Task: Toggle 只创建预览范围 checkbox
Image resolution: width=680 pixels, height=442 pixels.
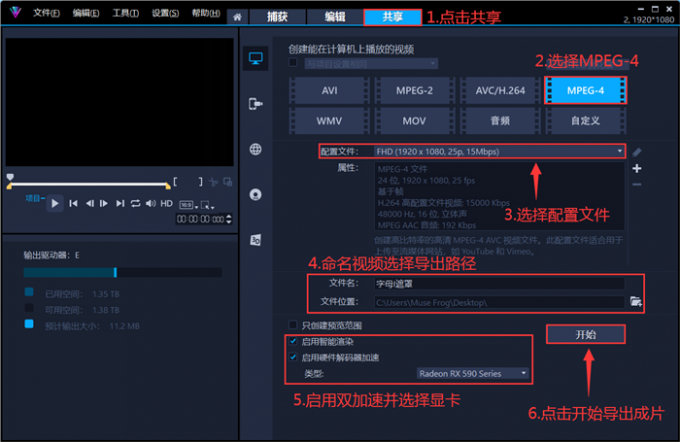Action: tap(293, 325)
